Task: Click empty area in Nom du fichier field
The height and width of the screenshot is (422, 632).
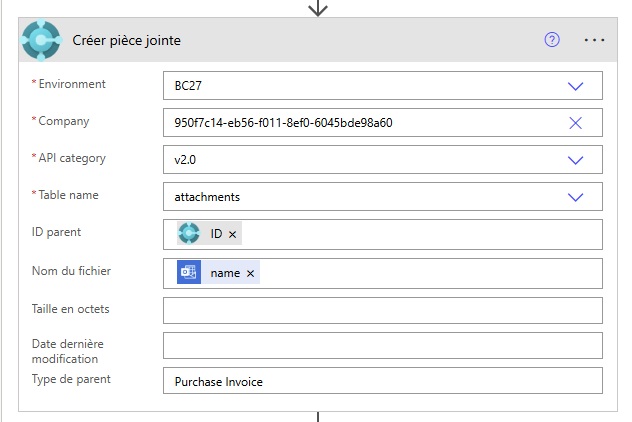Action: (x=430, y=273)
